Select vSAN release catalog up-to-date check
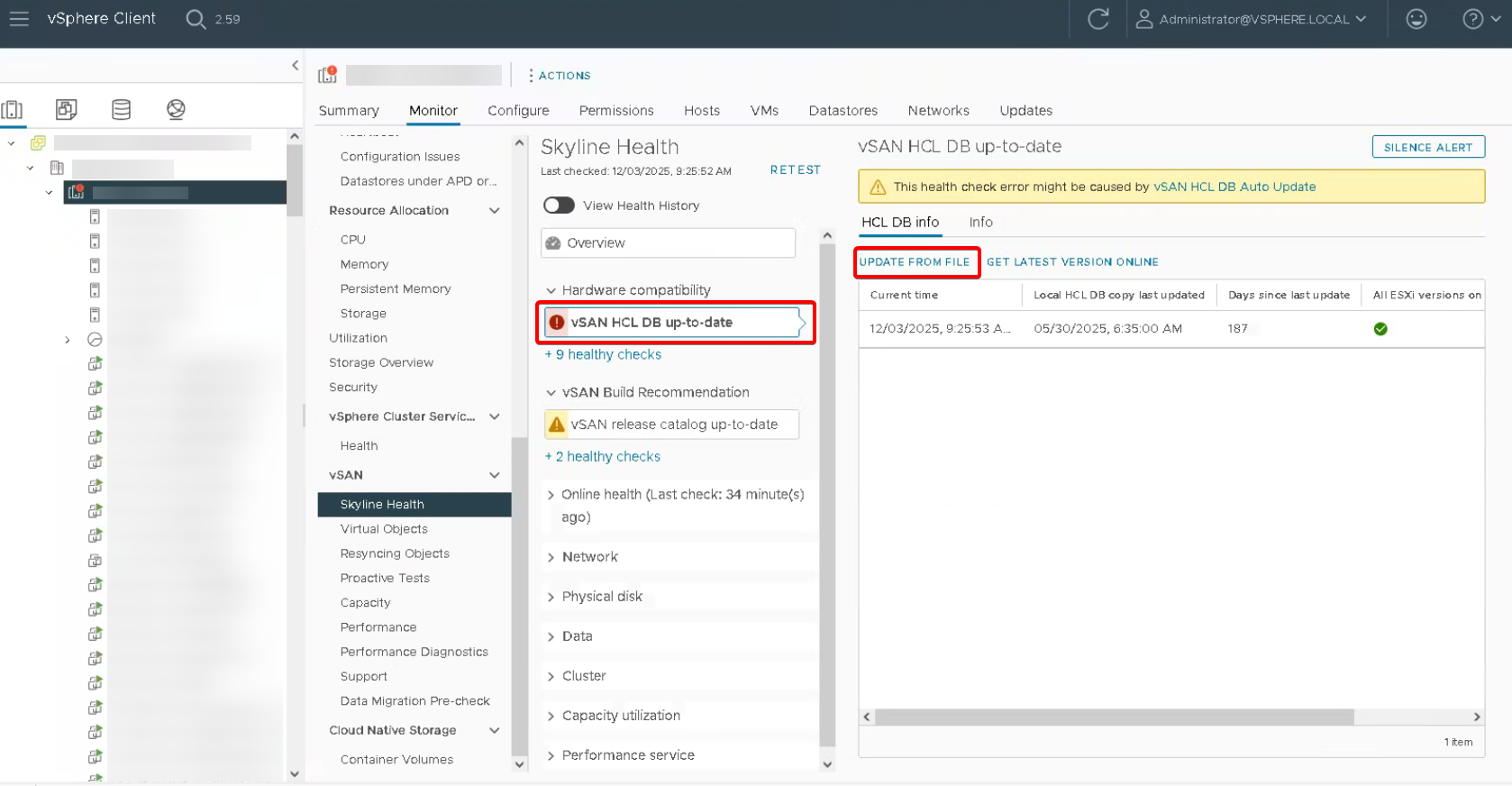The height and width of the screenshot is (786, 1512). [672, 425]
